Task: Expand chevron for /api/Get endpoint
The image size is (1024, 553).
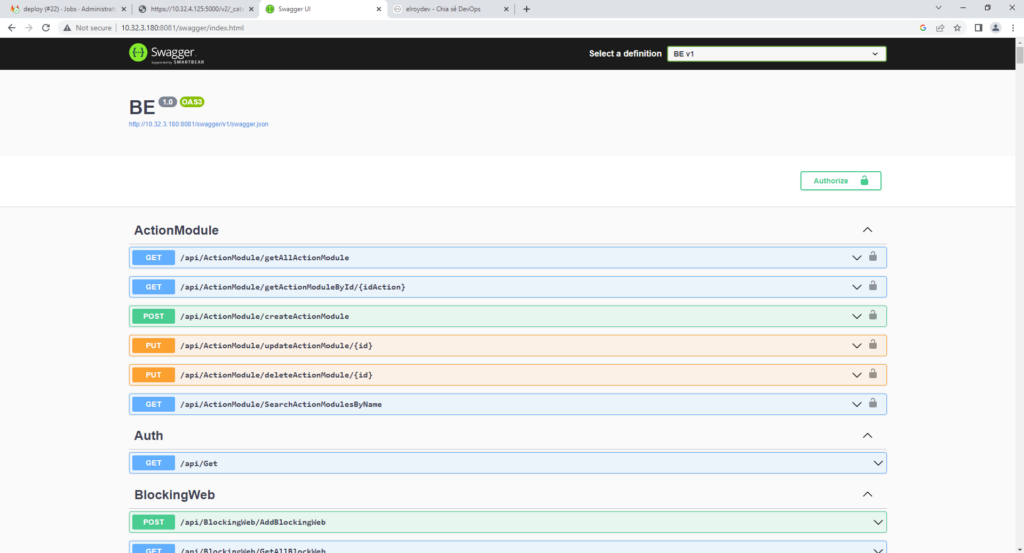Action: [878, 464]
